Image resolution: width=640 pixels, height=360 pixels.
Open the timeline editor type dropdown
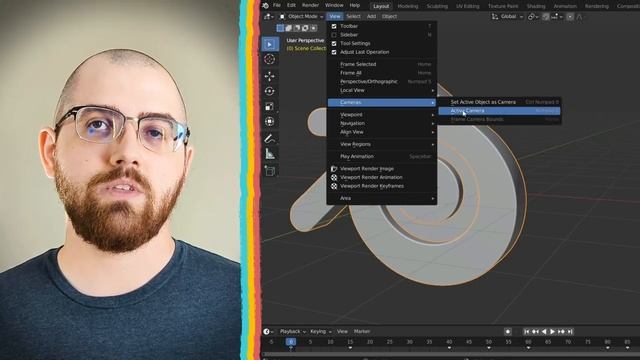[268, 331]
